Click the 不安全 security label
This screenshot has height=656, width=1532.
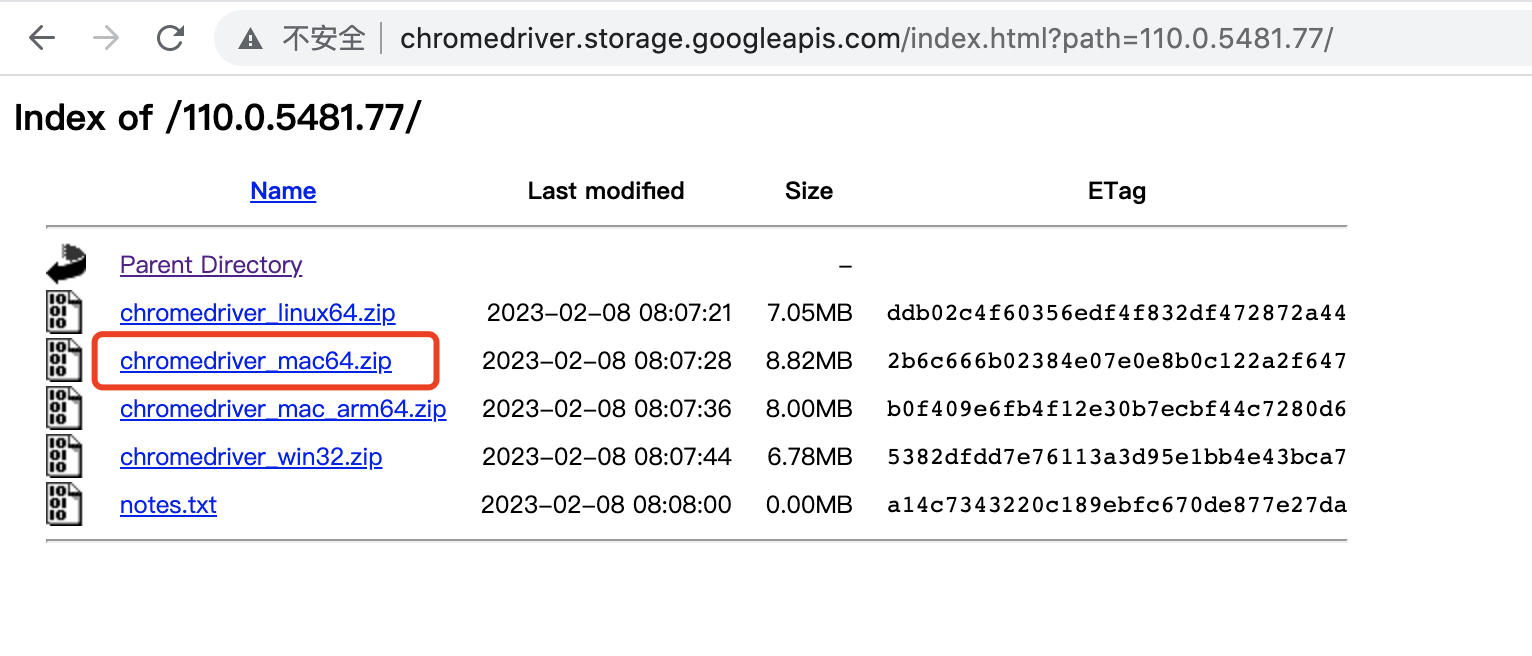point(323,39)
